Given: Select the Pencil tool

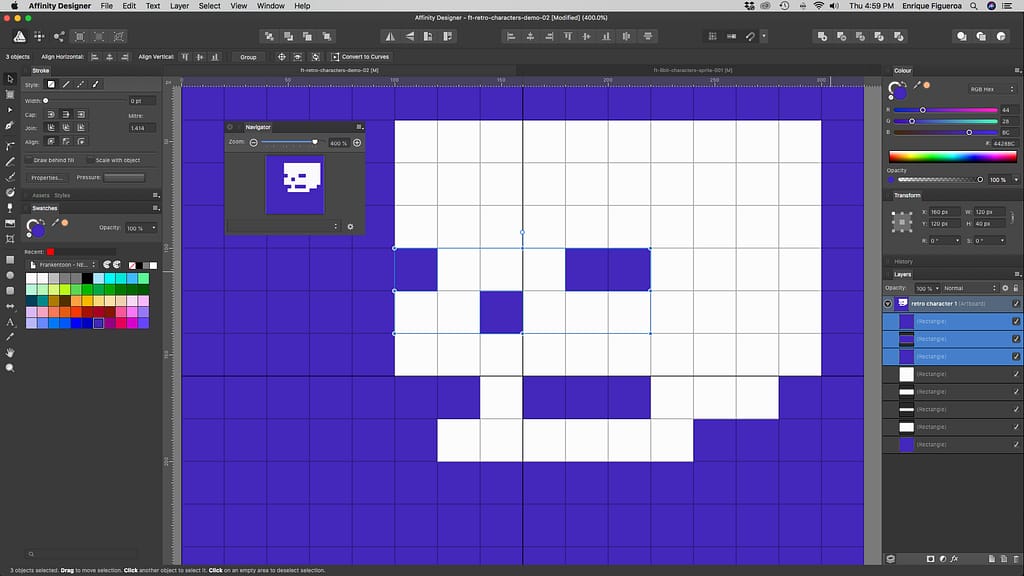Looking at the screenshot, I should click(x=10, y=161).
